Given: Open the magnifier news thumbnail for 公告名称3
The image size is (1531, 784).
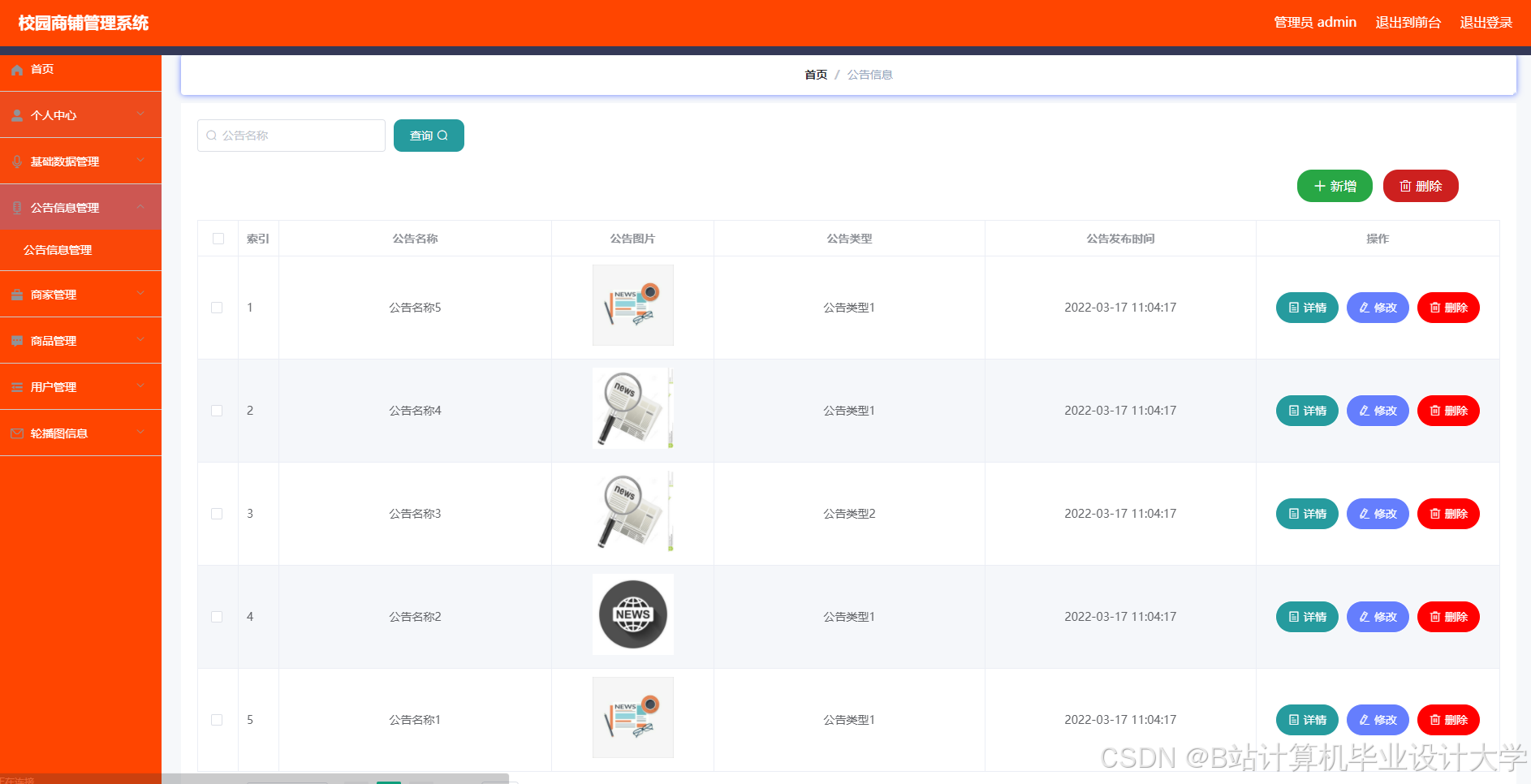Looking at the screenshot, I should [633, 511].
